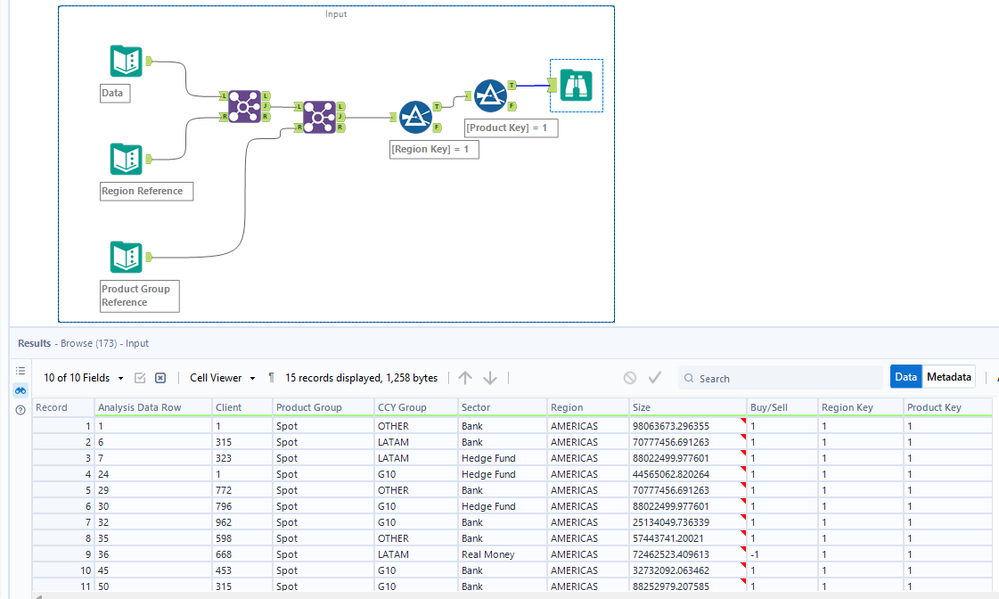
Task: Click the first Join tool's J output anchor
Action: (x=266, y=106)
